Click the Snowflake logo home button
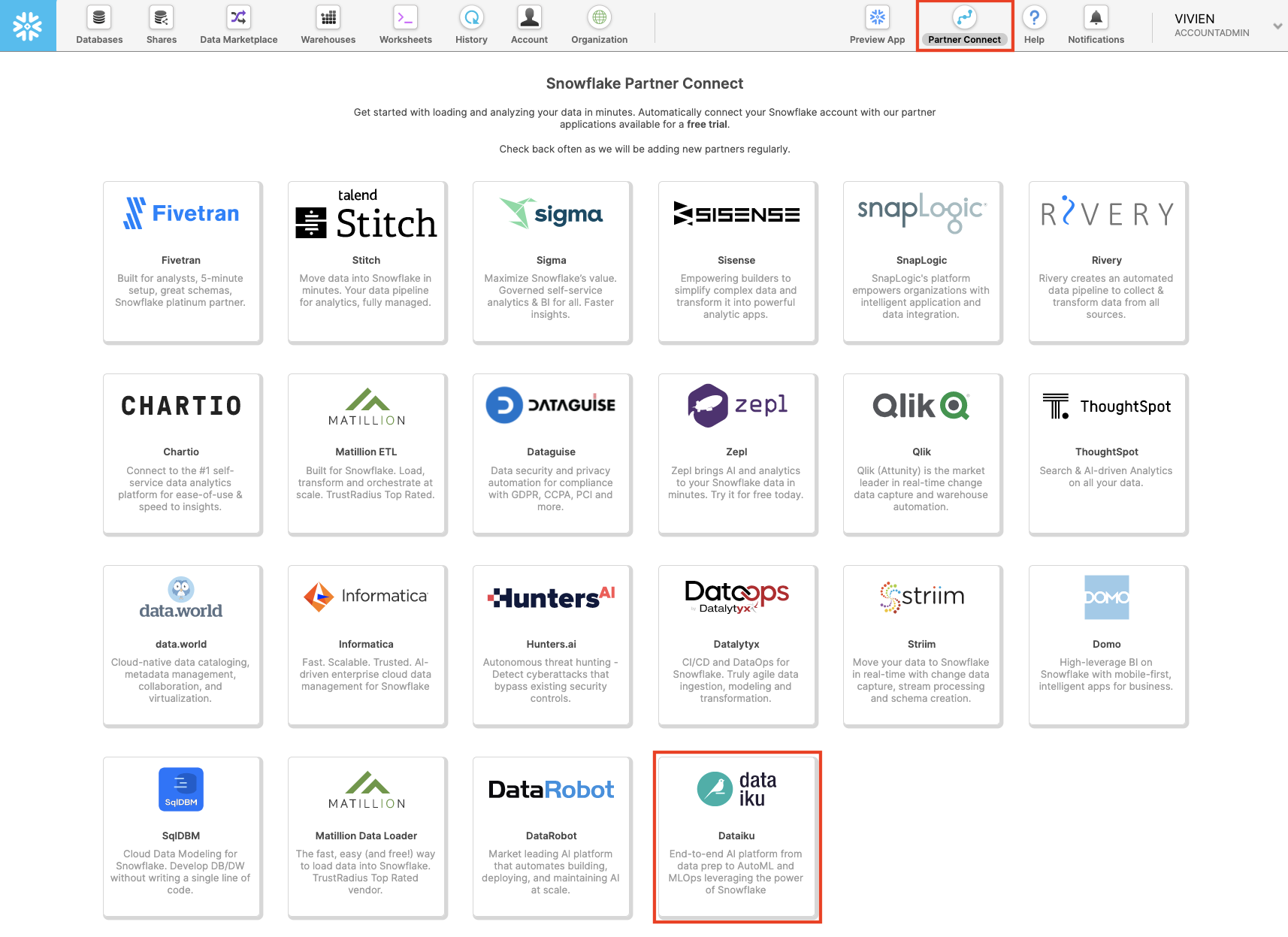Viewport: 1288px width, 937px height. coord(28,26)
